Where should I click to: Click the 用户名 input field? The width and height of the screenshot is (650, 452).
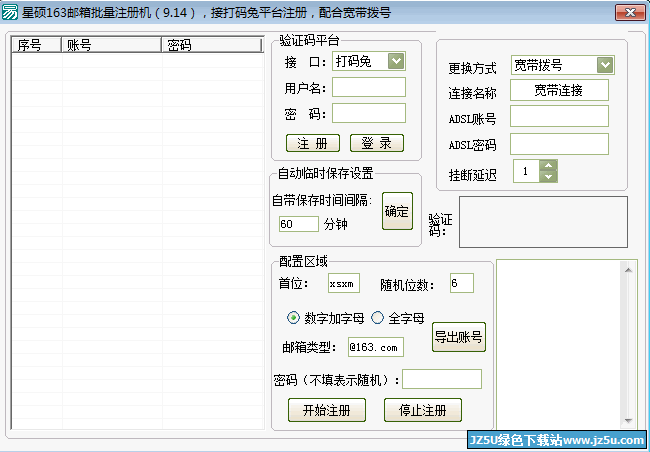click(369, 87)
